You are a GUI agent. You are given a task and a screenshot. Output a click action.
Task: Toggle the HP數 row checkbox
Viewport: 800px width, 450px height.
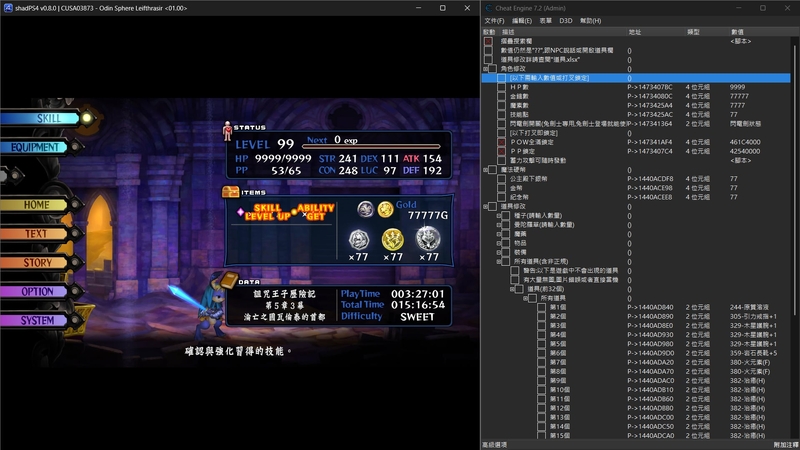tap(502, 87)
